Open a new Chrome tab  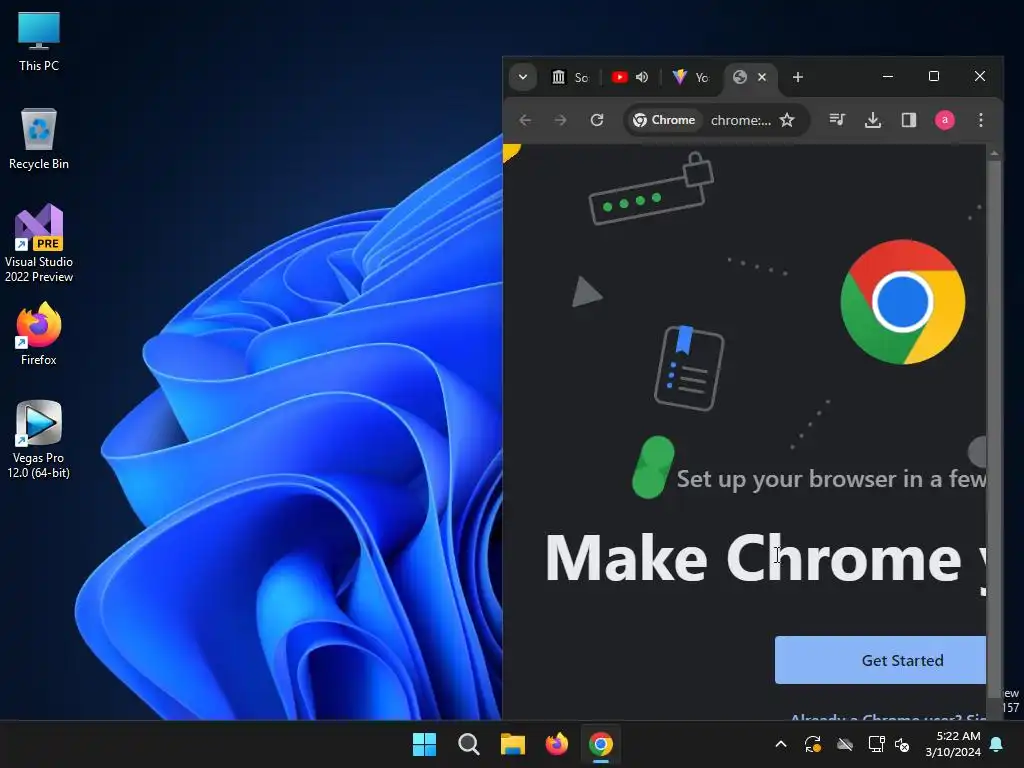(797, 77)
